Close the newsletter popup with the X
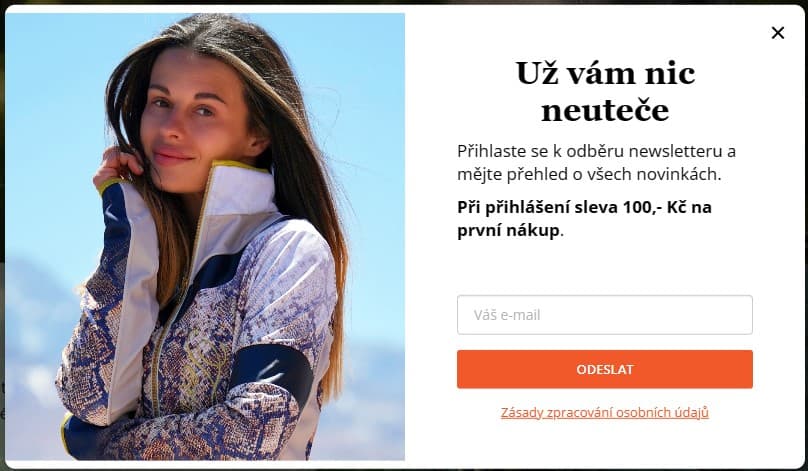 tap(778, 33)
